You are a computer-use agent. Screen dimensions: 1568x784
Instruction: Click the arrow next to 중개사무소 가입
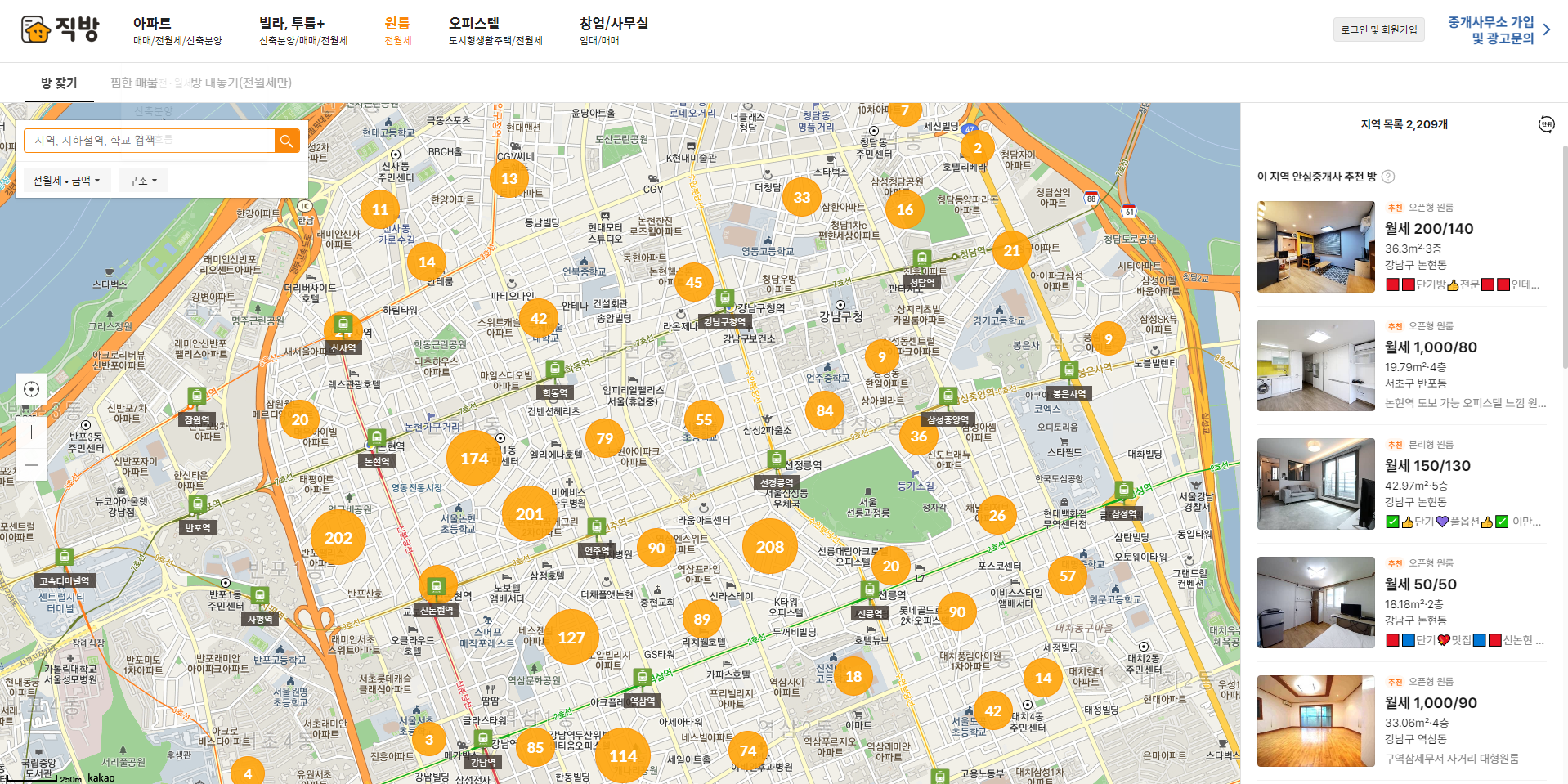pyautogui.click(x=1547, y=30)
